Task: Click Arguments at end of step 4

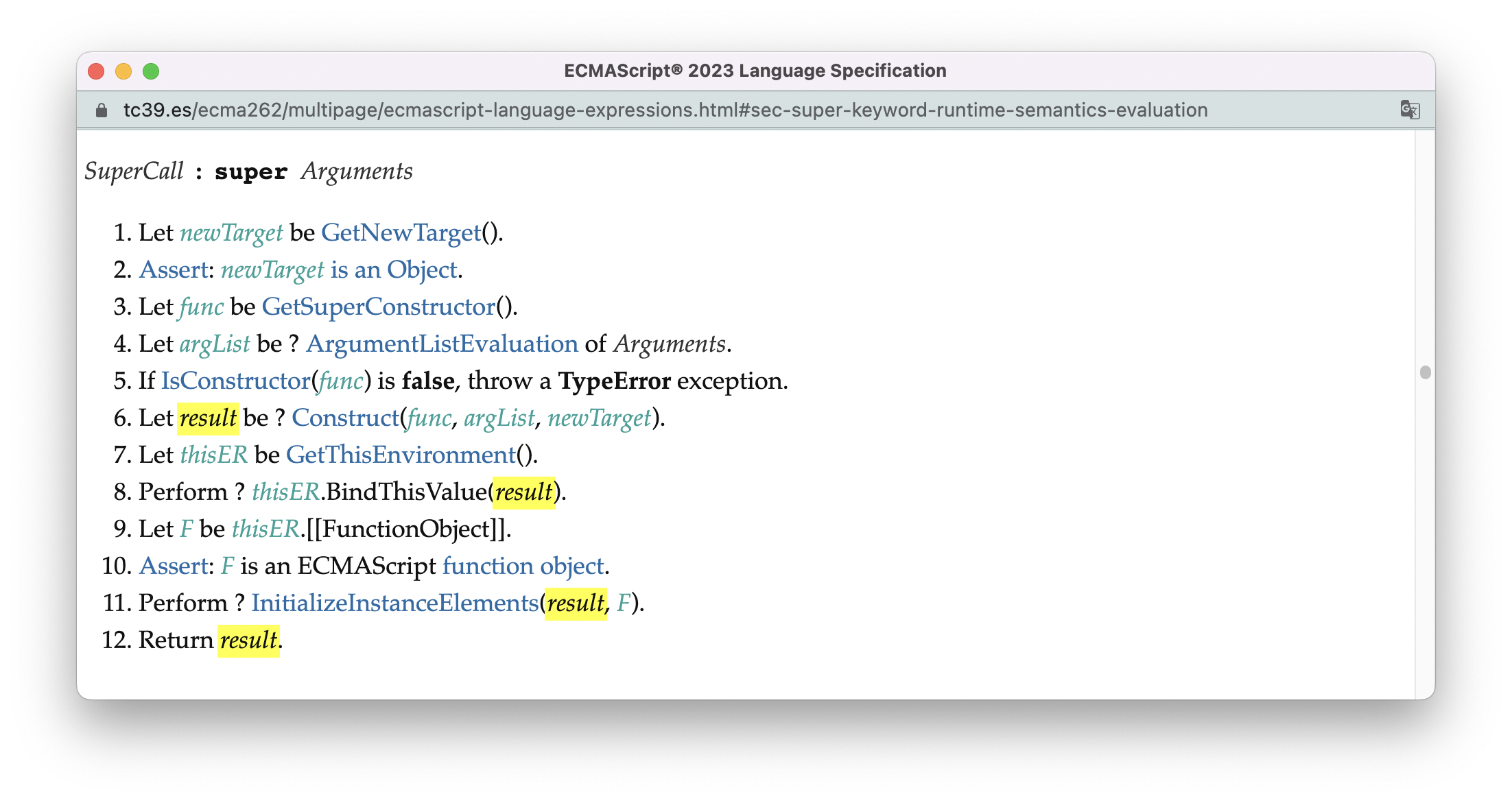Action: click(x=670, y=344)
